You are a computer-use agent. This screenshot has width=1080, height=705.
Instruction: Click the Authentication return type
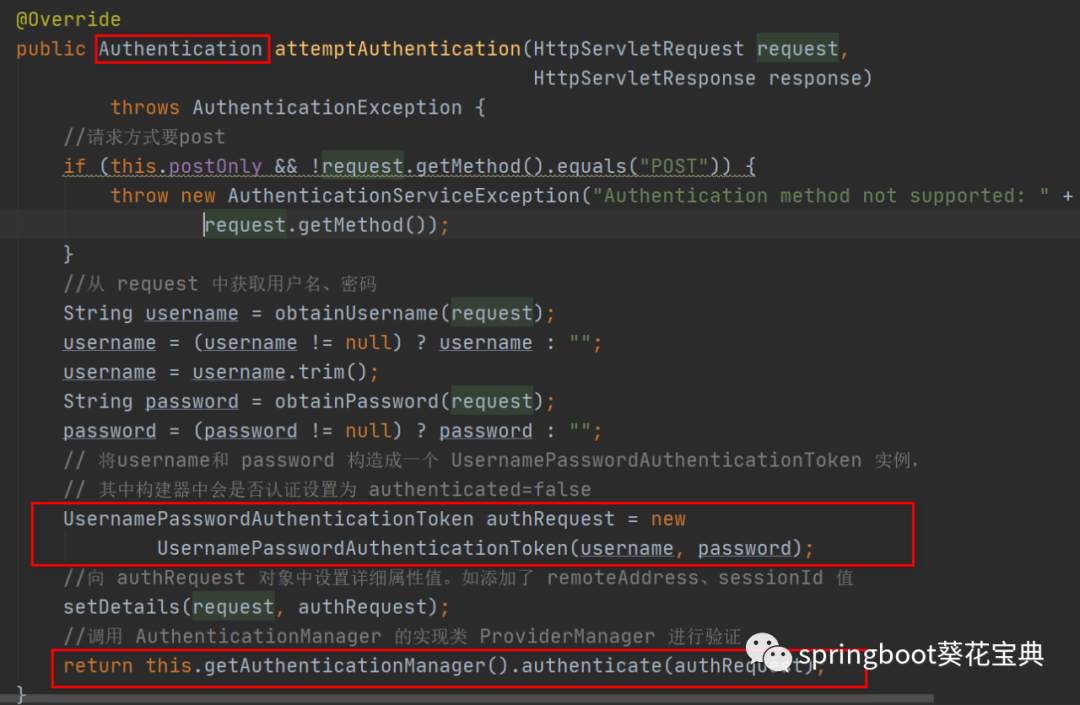point(180,49)
